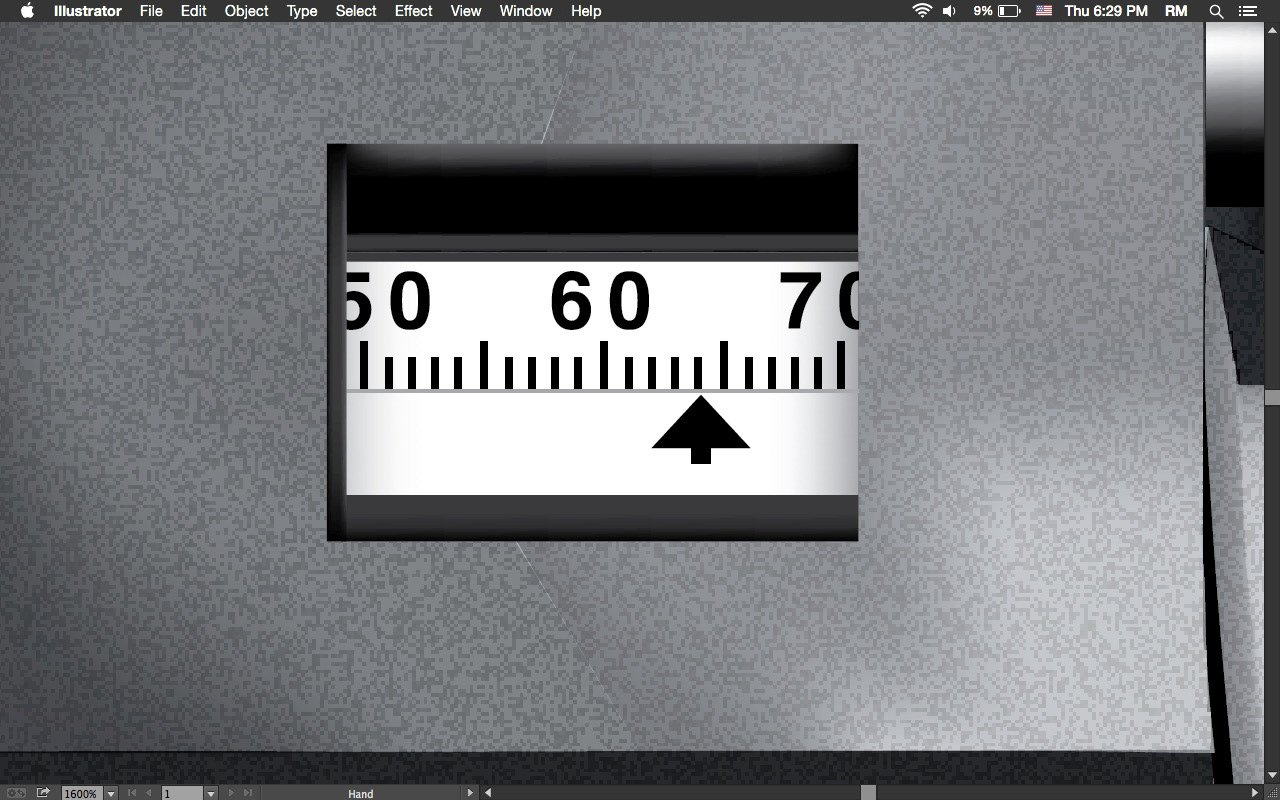
Task: Click horizontal scrollbar right arrow
Action: pos(1255,793)
